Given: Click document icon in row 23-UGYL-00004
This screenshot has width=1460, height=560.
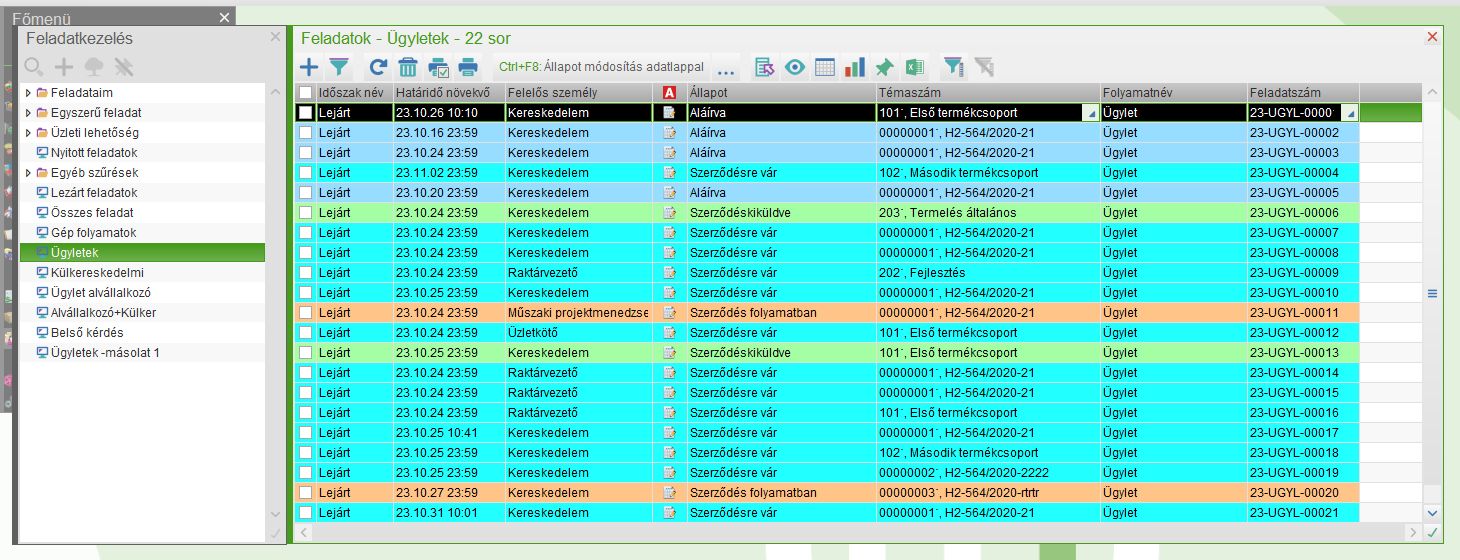Looking at the screenshot, I should click(x=670, y=173).
